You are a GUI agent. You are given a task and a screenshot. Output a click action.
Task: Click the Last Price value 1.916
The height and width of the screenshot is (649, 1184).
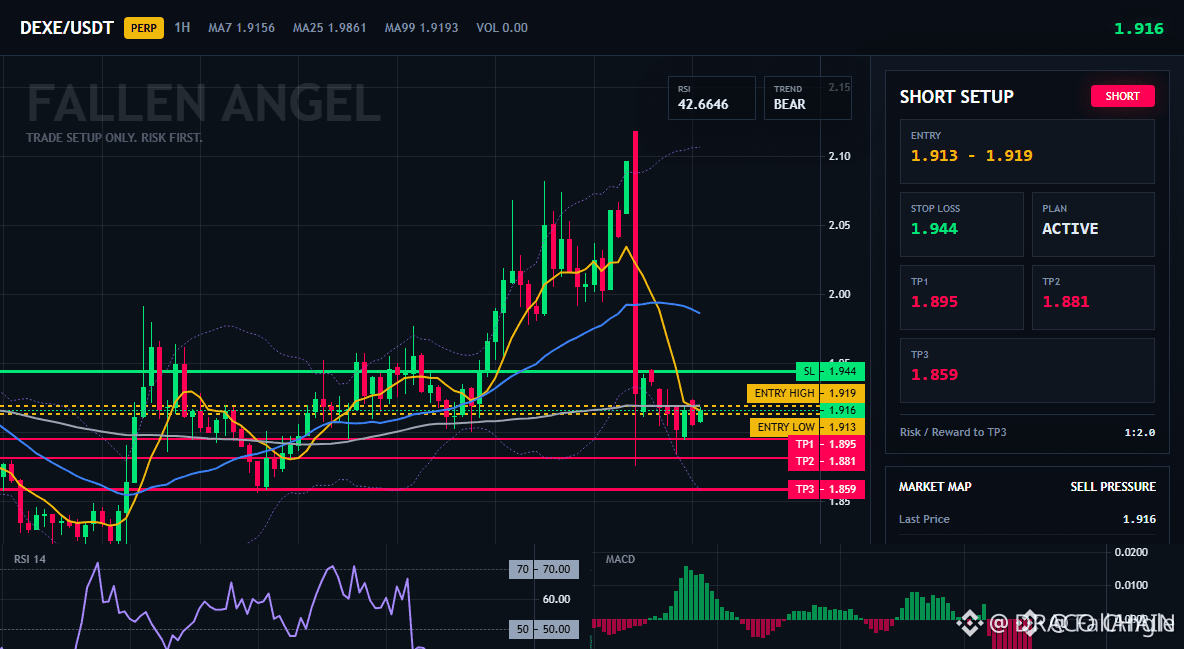[1139, 519]
